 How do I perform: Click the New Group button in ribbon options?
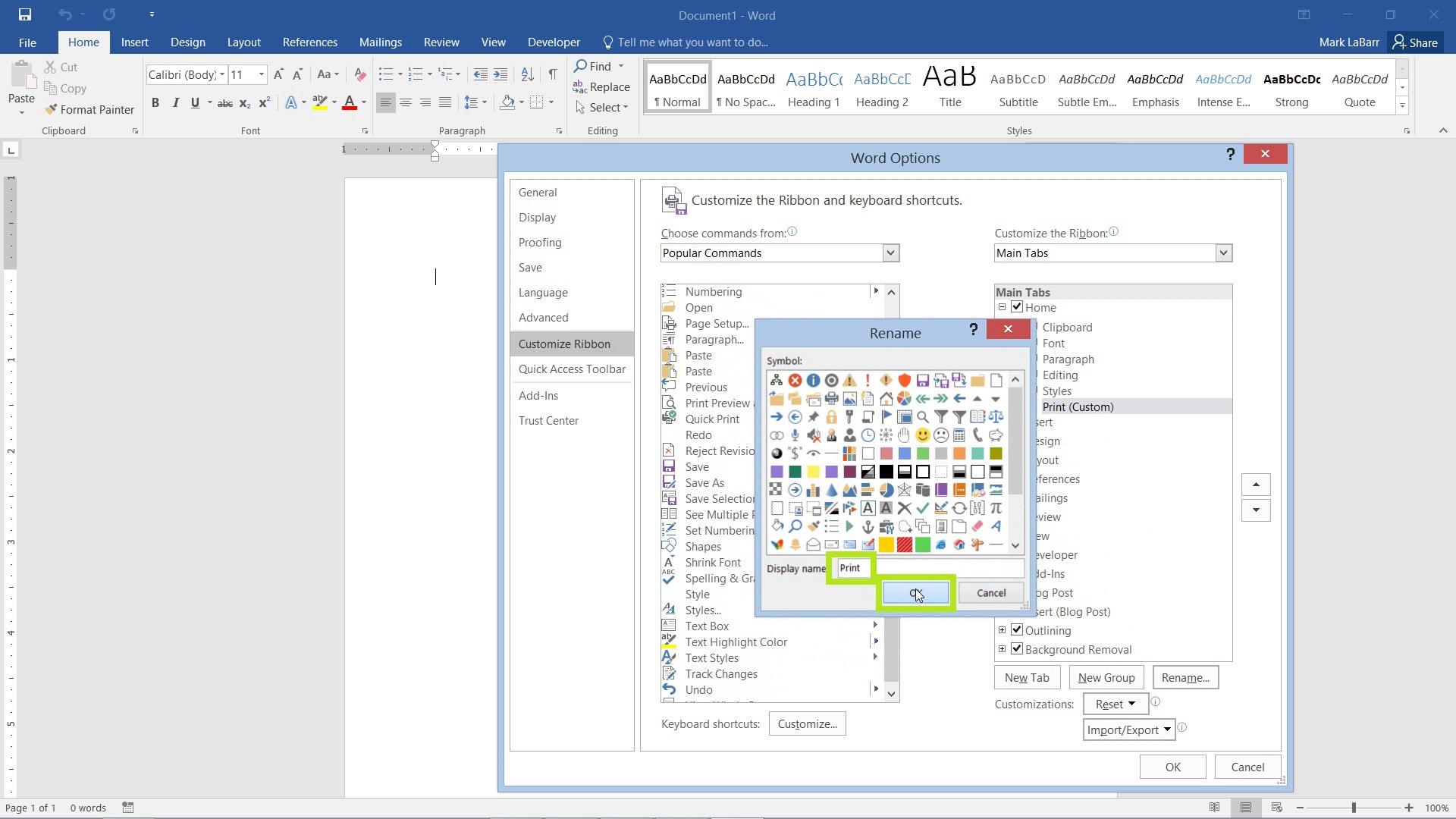(1107, 677)
